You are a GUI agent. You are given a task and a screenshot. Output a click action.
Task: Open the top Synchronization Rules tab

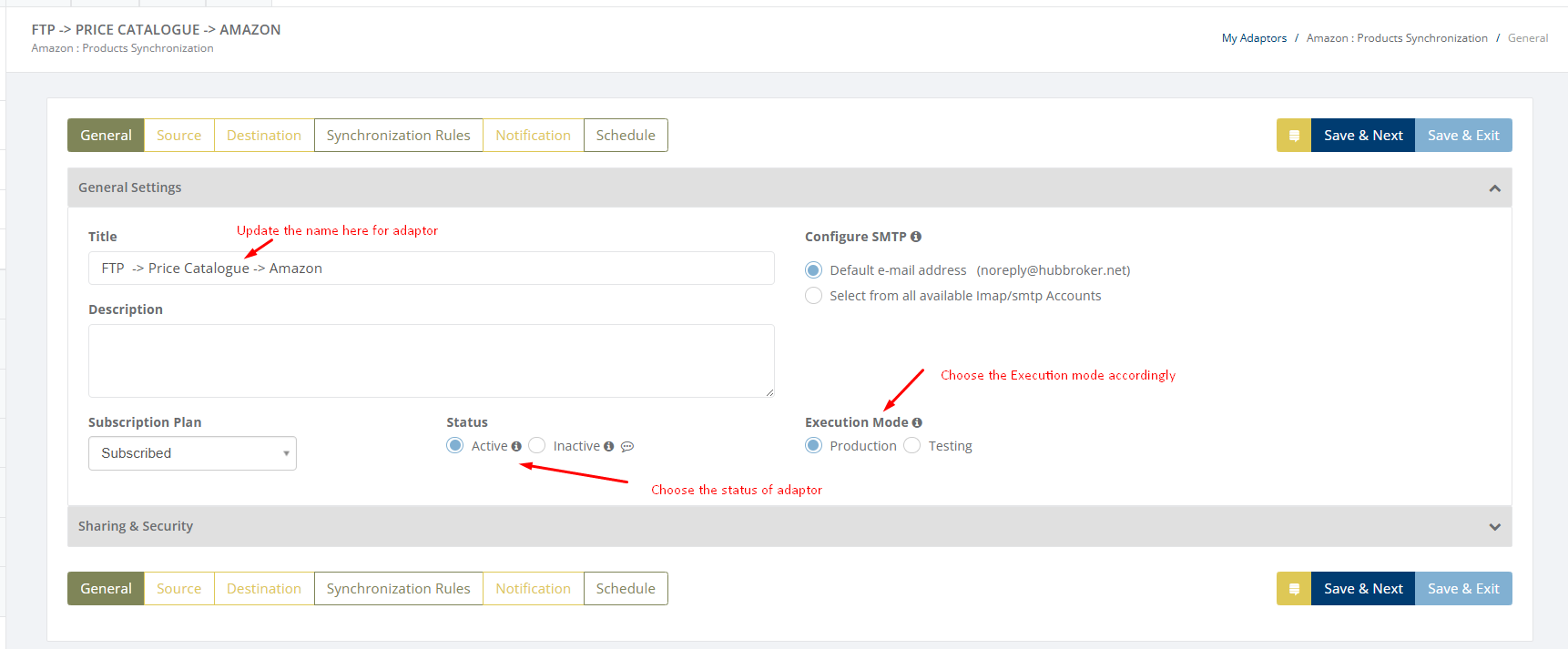(x=398, y=136)
